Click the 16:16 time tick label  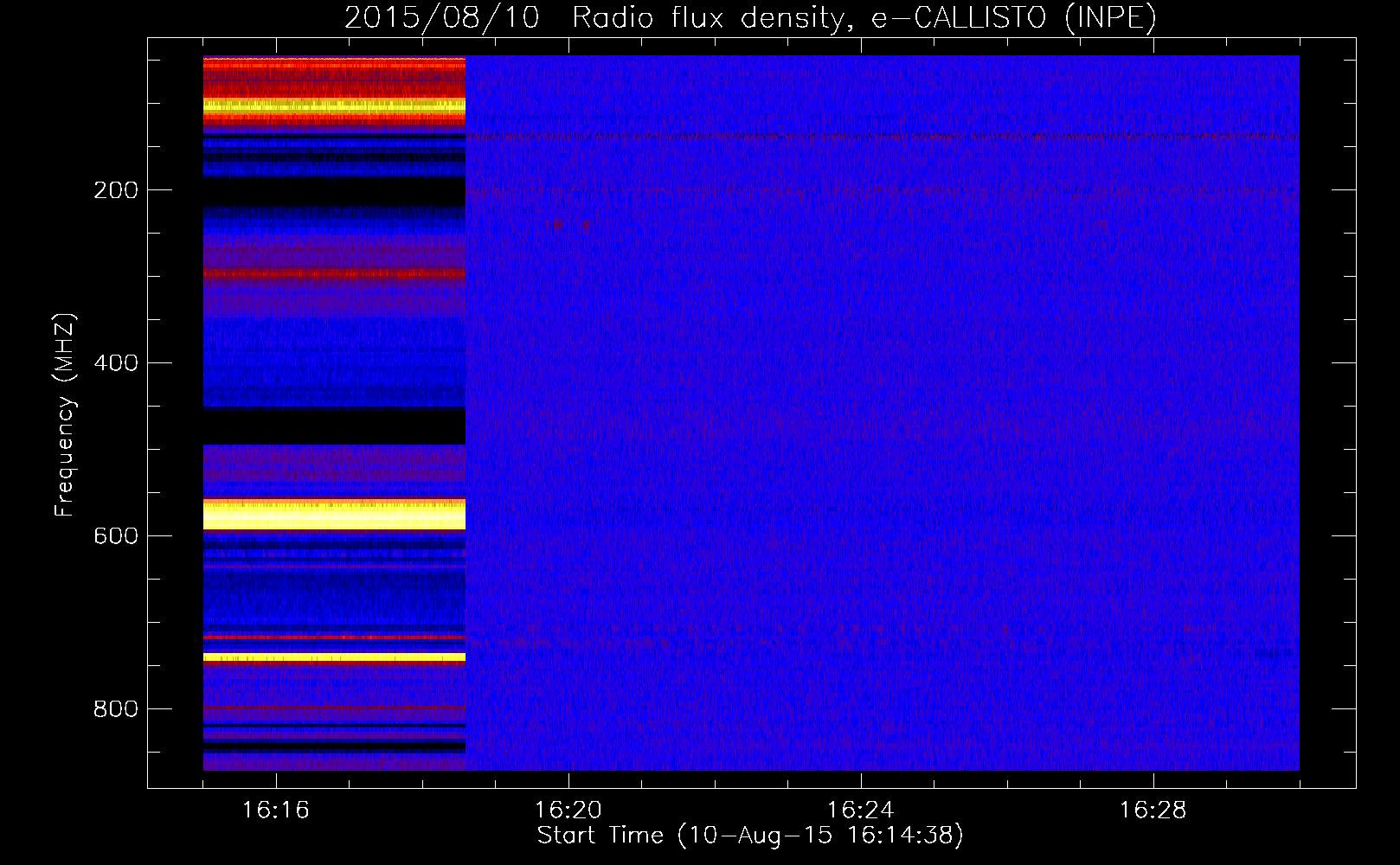pos(275,811)
